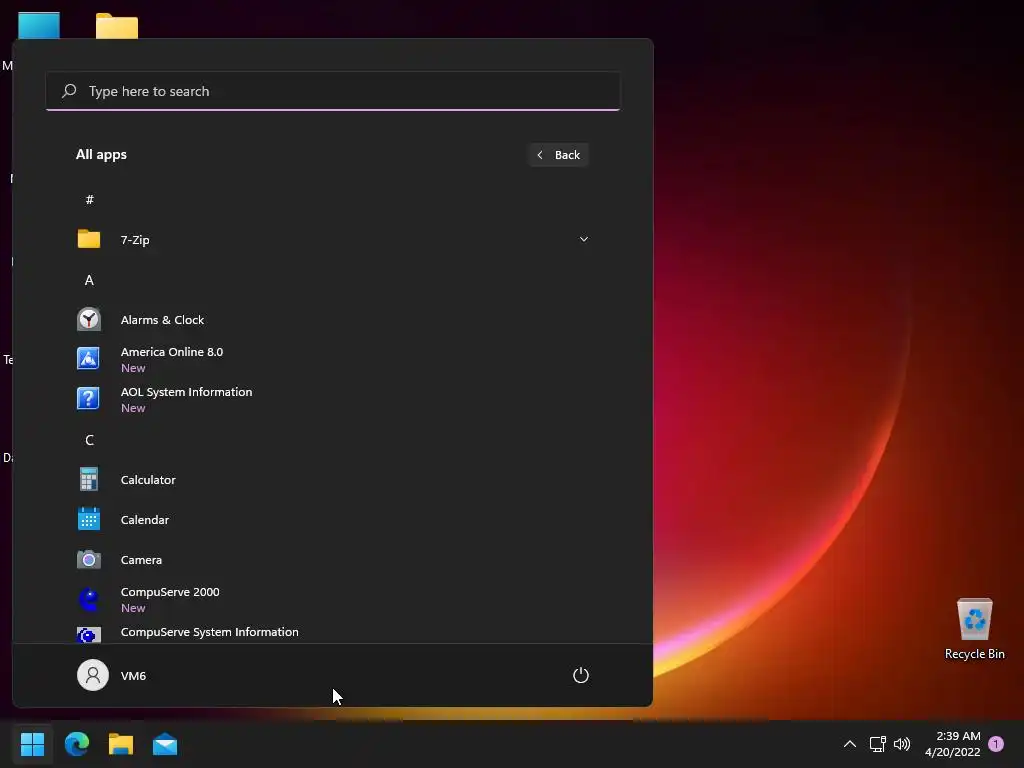Open the Mail app from taskbar
Viewport: 1024px width, 768px height.
[165, 744]
